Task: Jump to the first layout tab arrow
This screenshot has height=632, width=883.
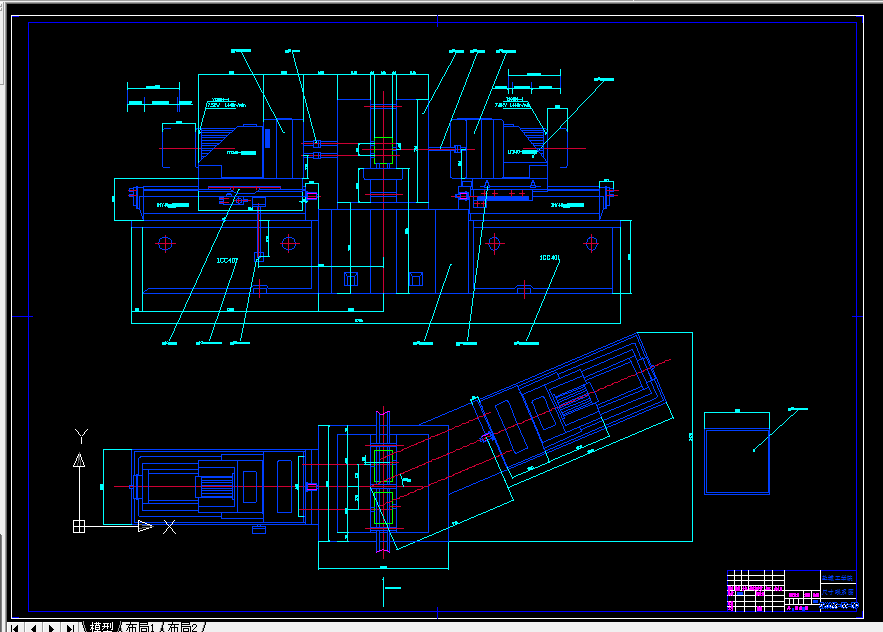Action: point(15,627)
